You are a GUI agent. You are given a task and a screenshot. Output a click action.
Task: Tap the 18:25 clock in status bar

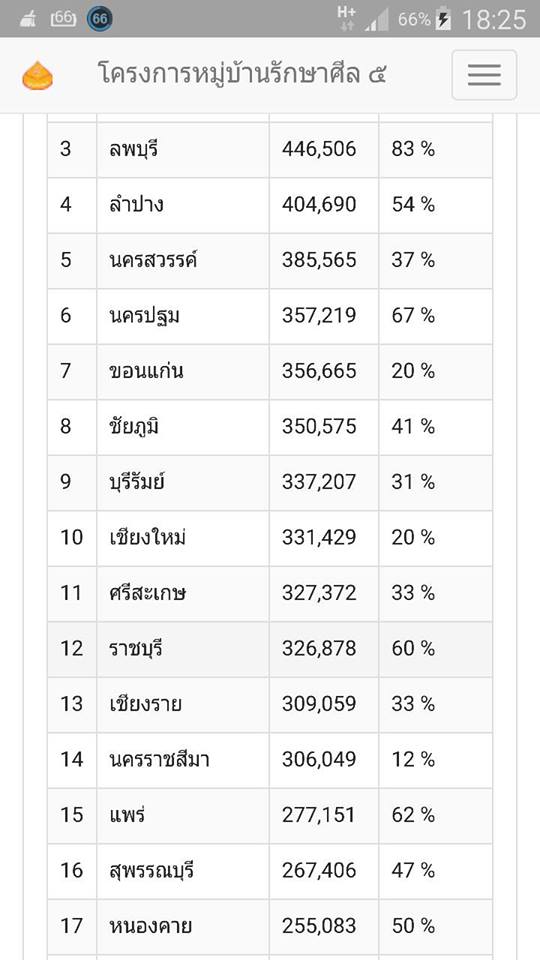click(493, 20)
